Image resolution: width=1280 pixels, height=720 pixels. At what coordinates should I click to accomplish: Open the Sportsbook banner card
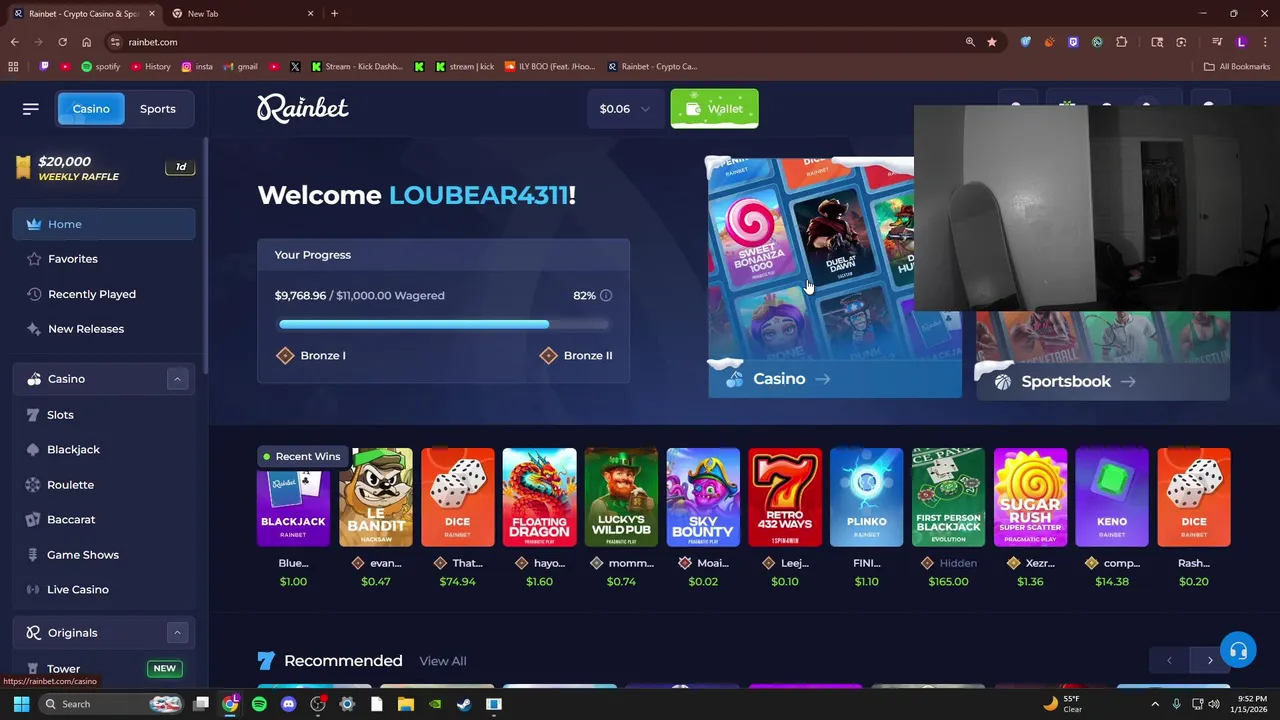point(1102,355)
